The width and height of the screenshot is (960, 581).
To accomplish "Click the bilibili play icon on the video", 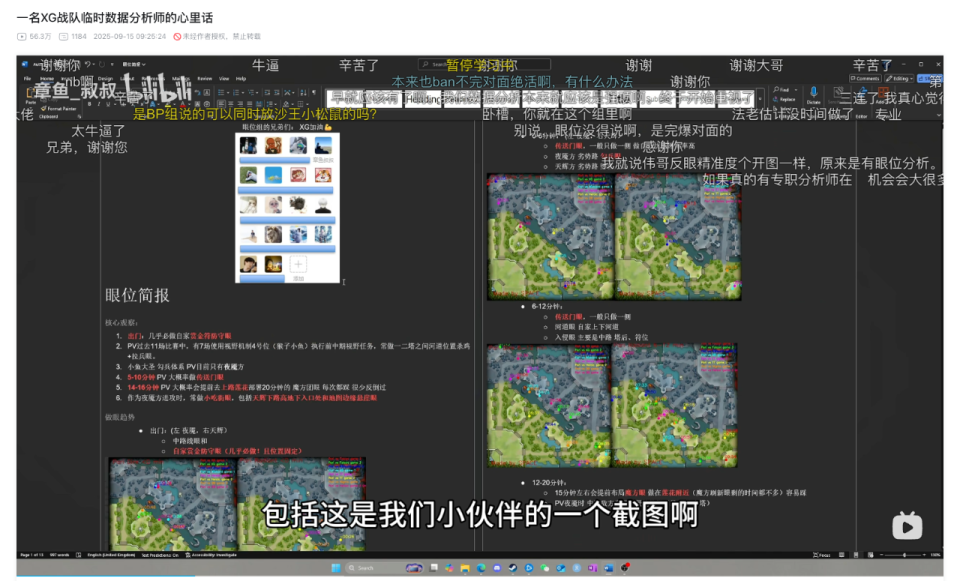I will pos(906,524).
